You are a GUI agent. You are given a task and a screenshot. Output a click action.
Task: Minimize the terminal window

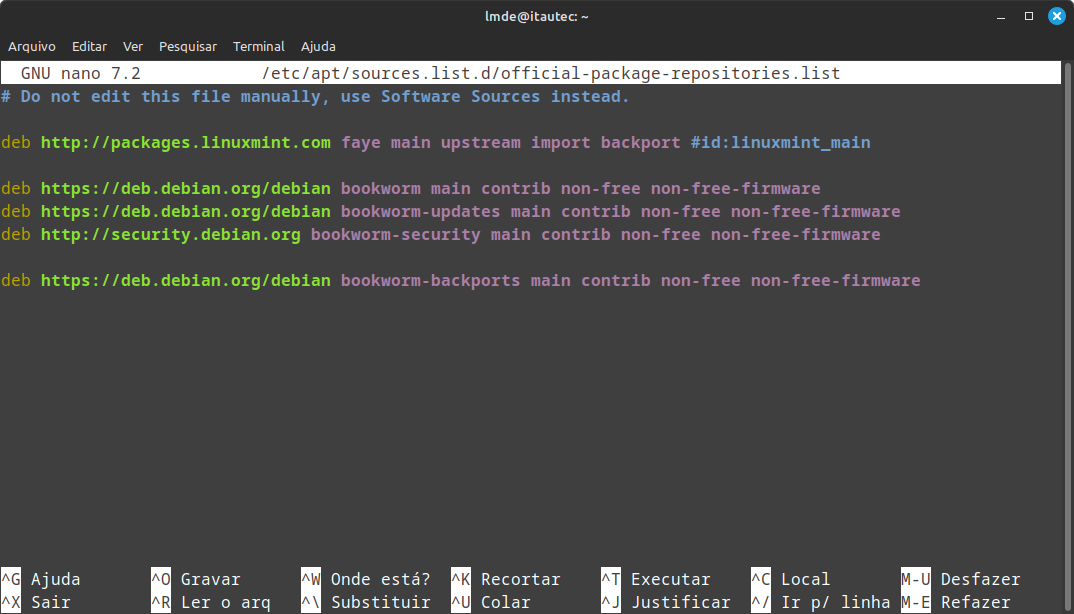(1001, 16)
